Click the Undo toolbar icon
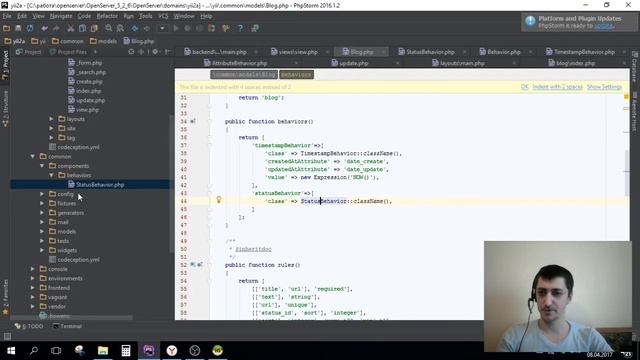Image resolution: width=640 pixels, height=360 pixels. click(44, 28)
